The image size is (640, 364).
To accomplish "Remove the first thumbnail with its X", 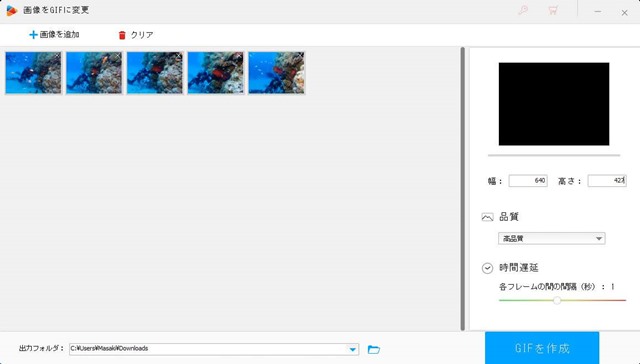I will pos(57,55).
